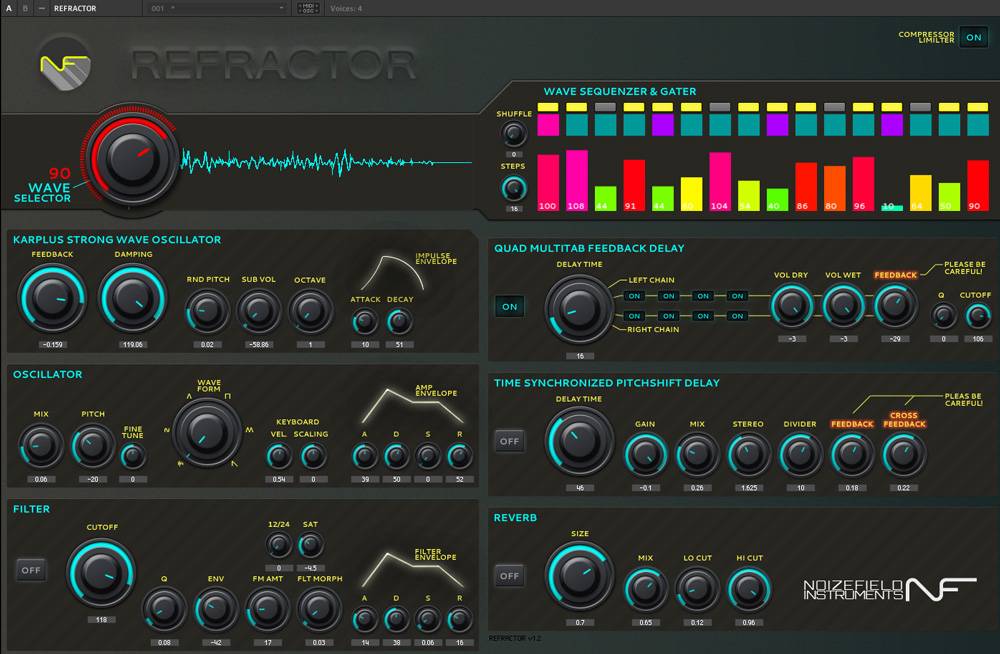Click the Divider knob
Image resolution: width=1000 pixels, height=654 pixels.
[x=800, y=454]
